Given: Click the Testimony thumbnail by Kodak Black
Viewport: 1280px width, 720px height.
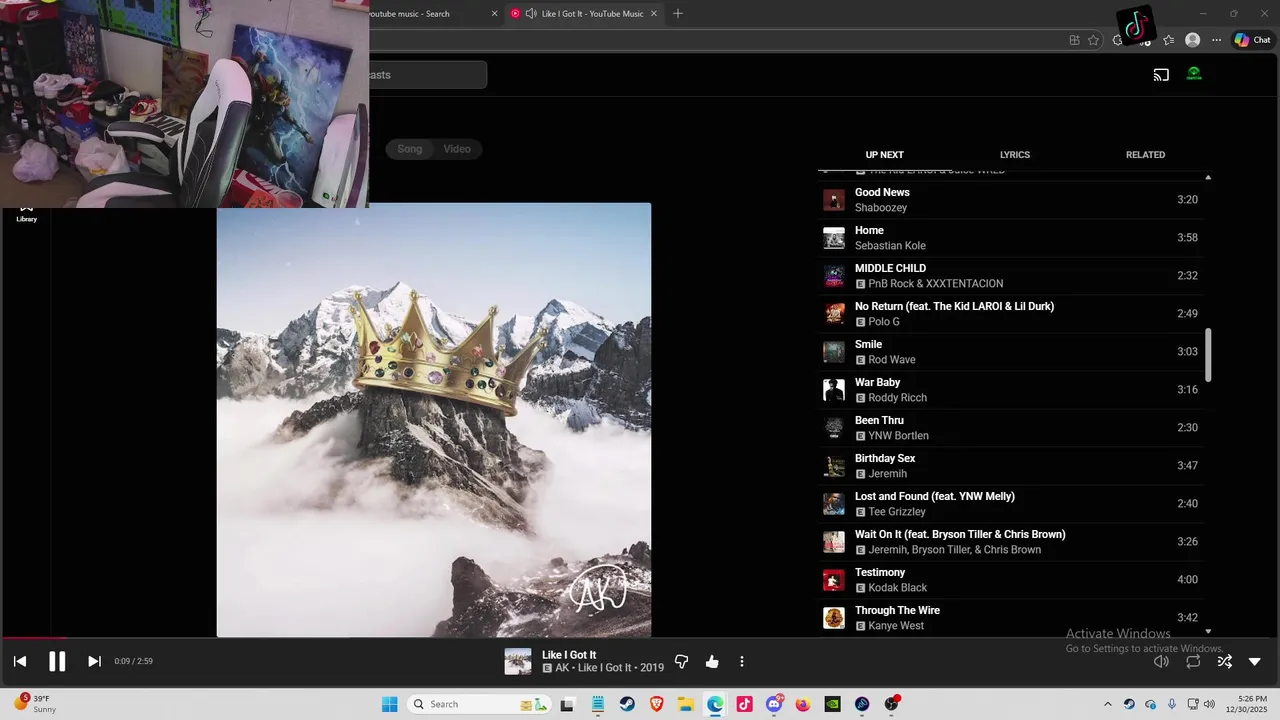Looking at the screenshot, I should (833, 580).
